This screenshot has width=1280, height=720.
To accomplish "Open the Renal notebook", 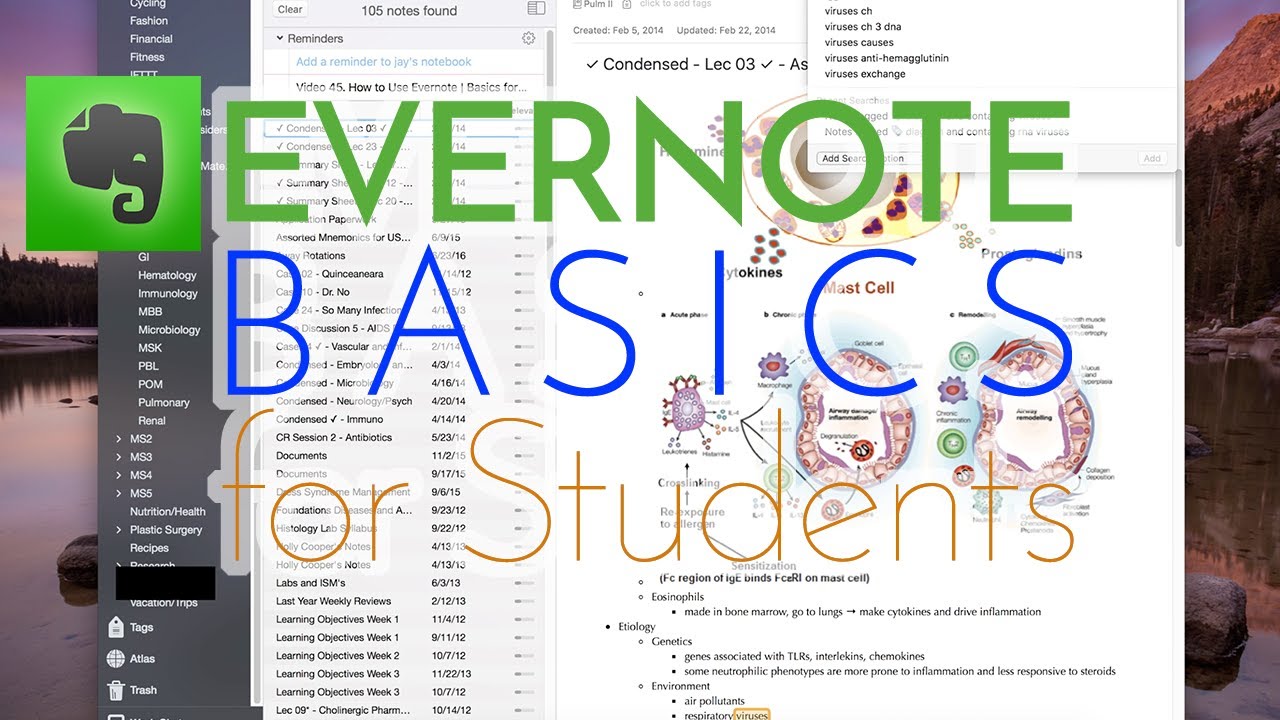I will click(x=152, y=421).
